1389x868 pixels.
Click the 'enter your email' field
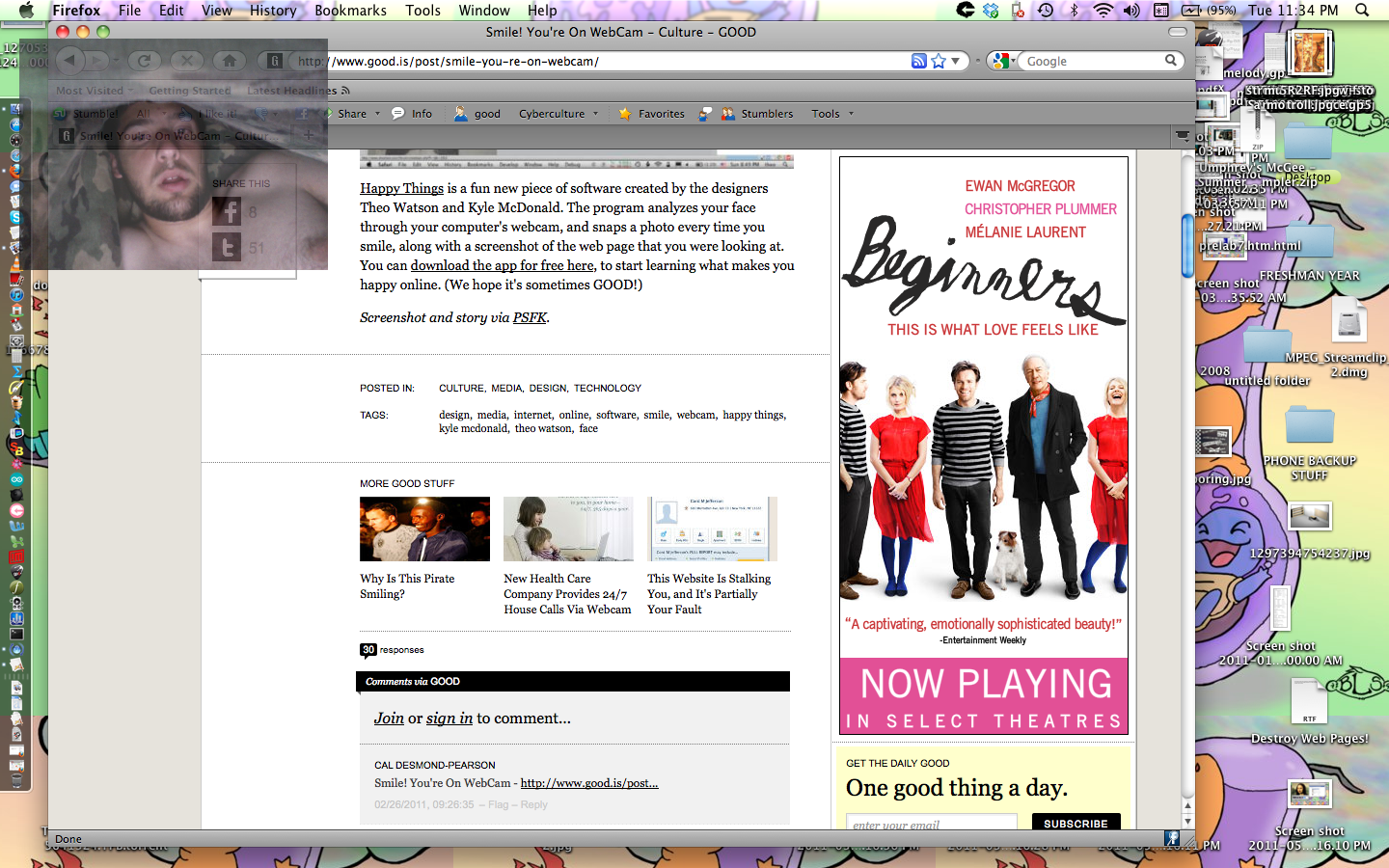tap(932, 824)
